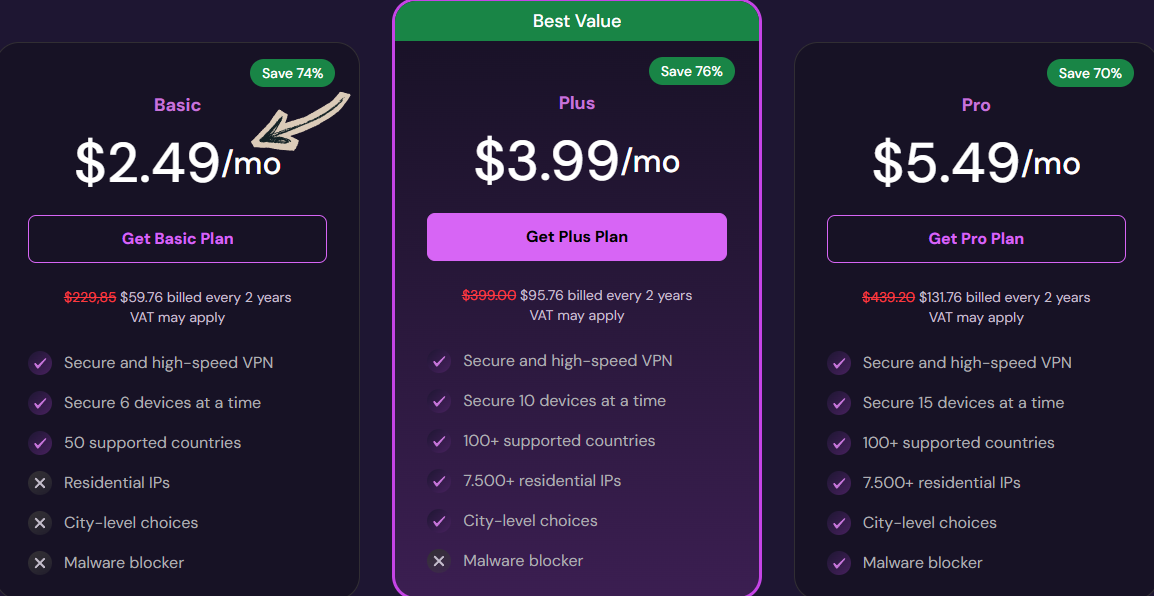Click the checkmark beside City-level choices in Plus column
Screen dimensions: 1154x596
(439, 520)
